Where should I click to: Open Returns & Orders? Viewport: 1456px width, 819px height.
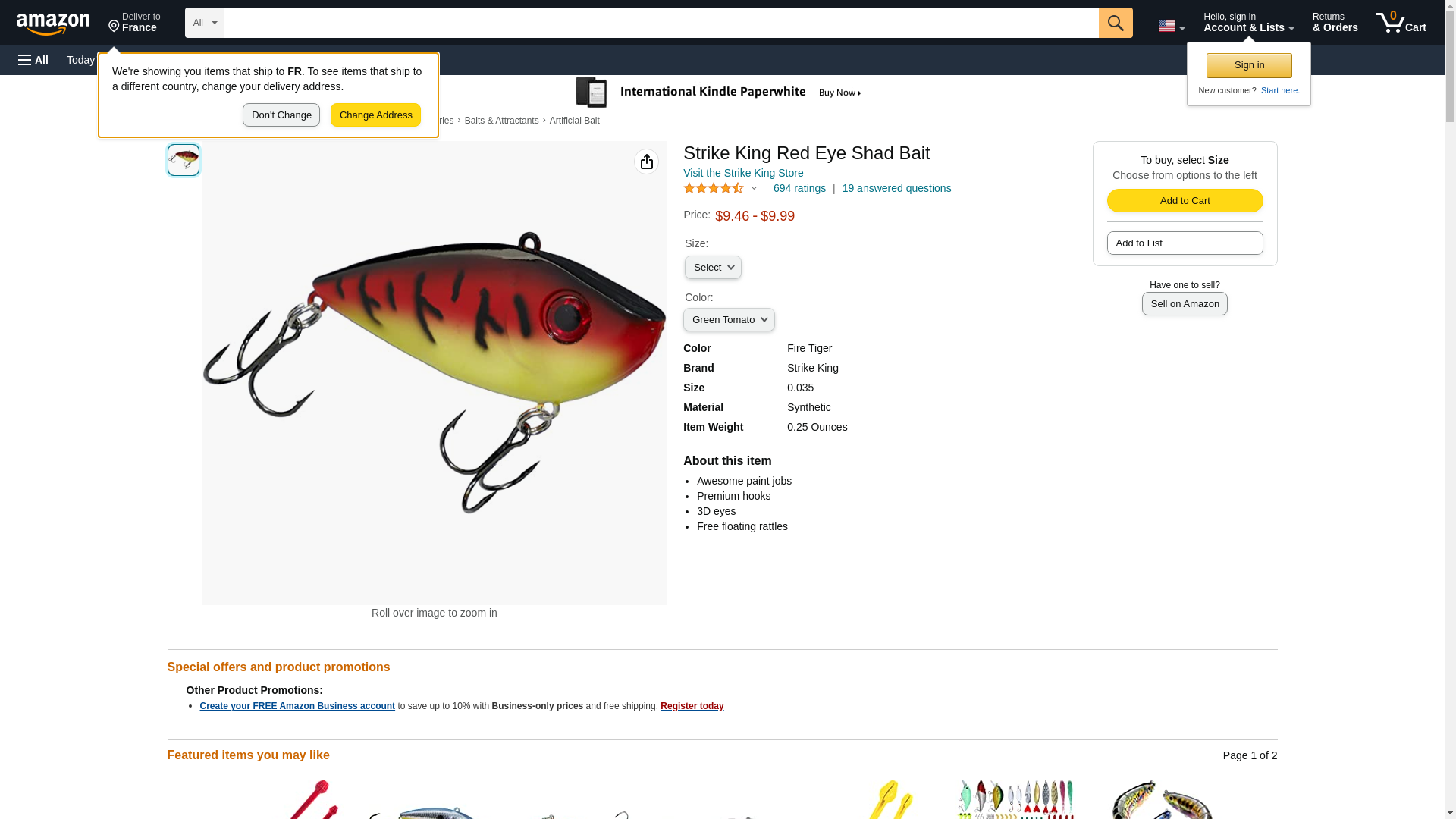pyautogui.click(x=1335, y=23)
